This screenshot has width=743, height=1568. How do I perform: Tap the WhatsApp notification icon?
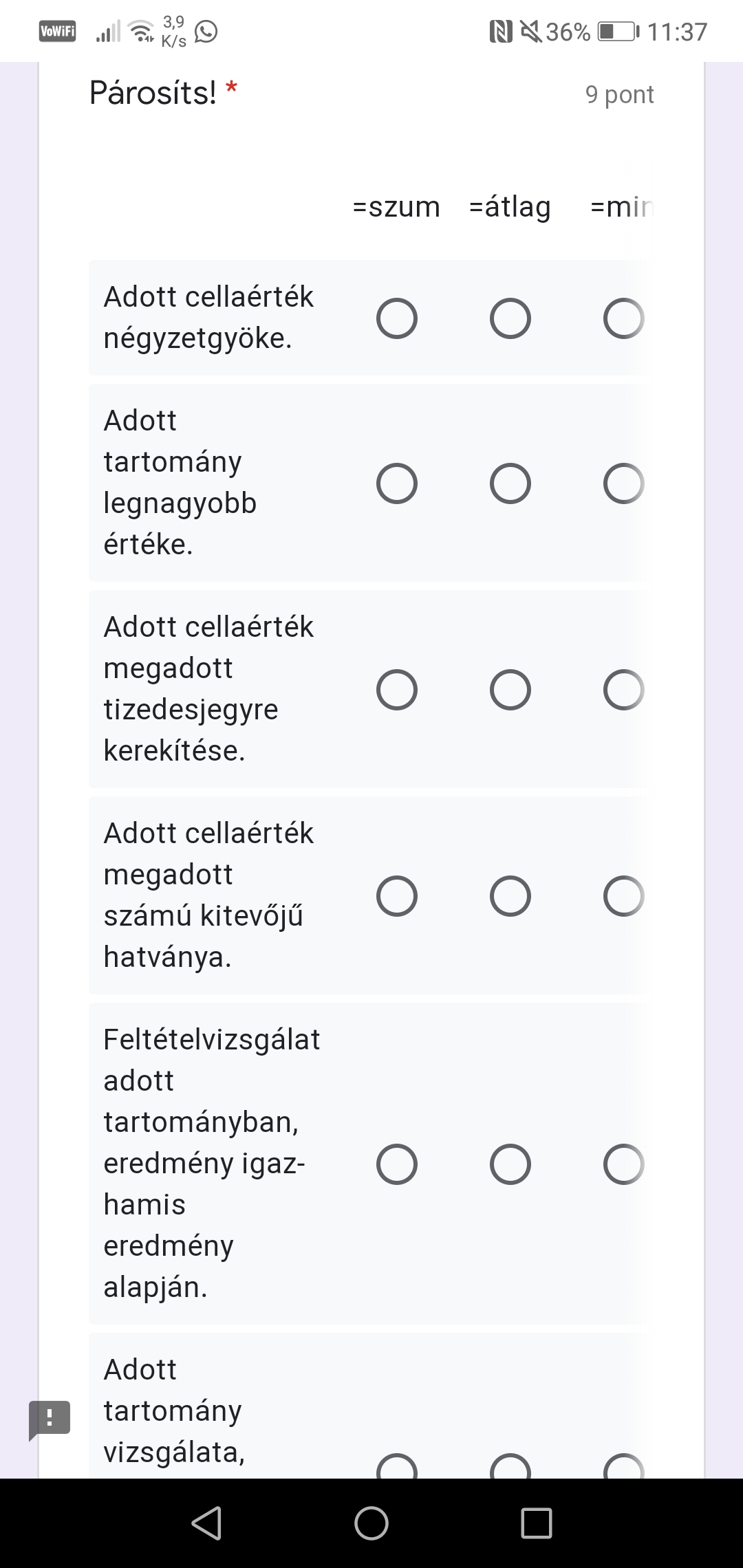pyautogui.click(x=206, y=32)
